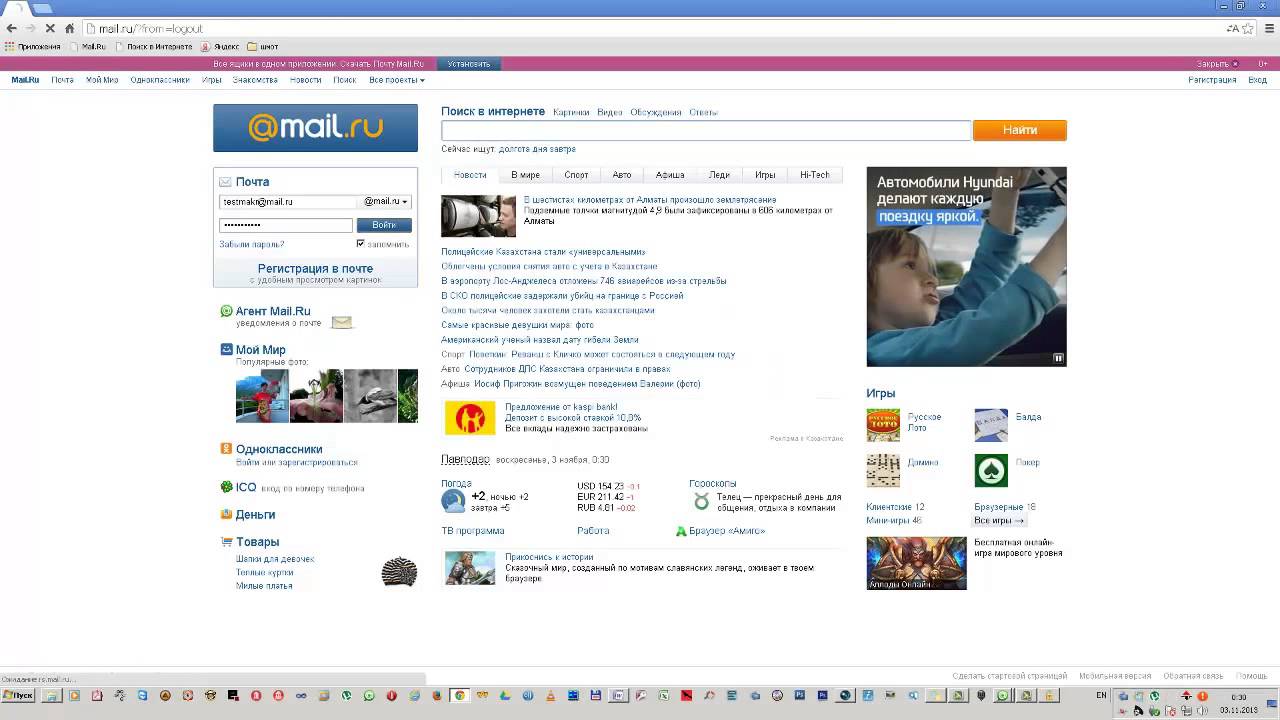Switch to the Спорт tab
1280x720 pixels.
[x=576, y=175]
